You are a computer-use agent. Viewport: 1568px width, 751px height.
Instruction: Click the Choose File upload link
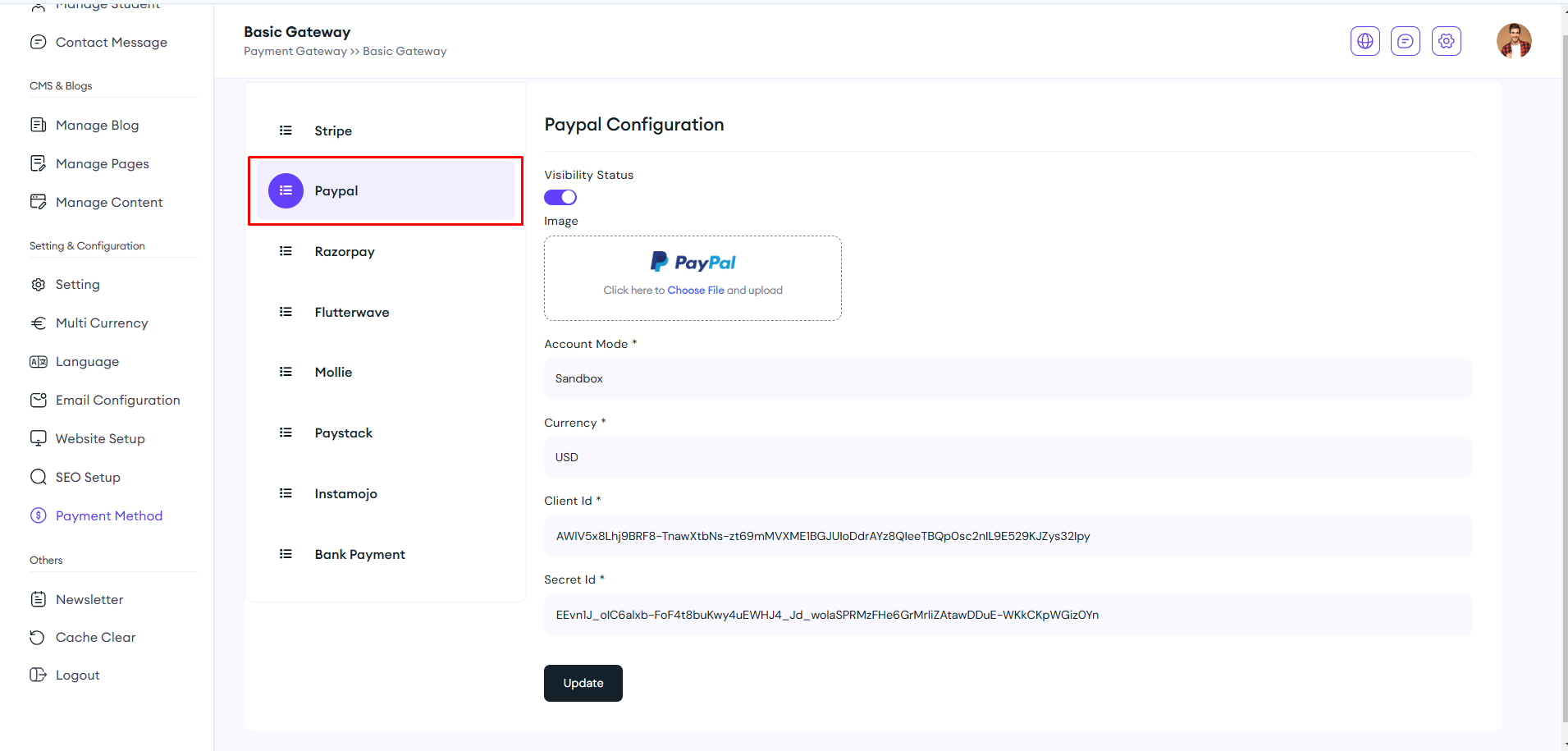[x=695, y=291]
